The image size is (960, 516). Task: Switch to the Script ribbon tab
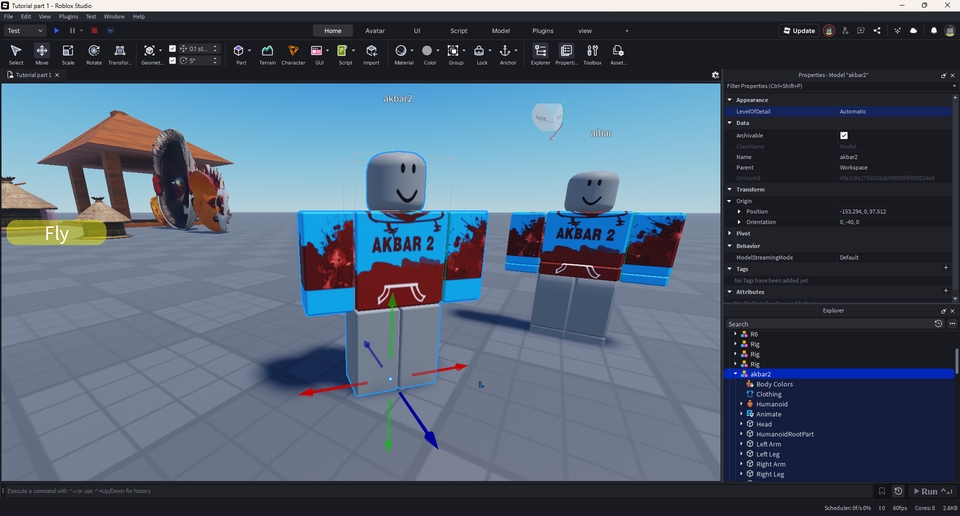[459, 31]
